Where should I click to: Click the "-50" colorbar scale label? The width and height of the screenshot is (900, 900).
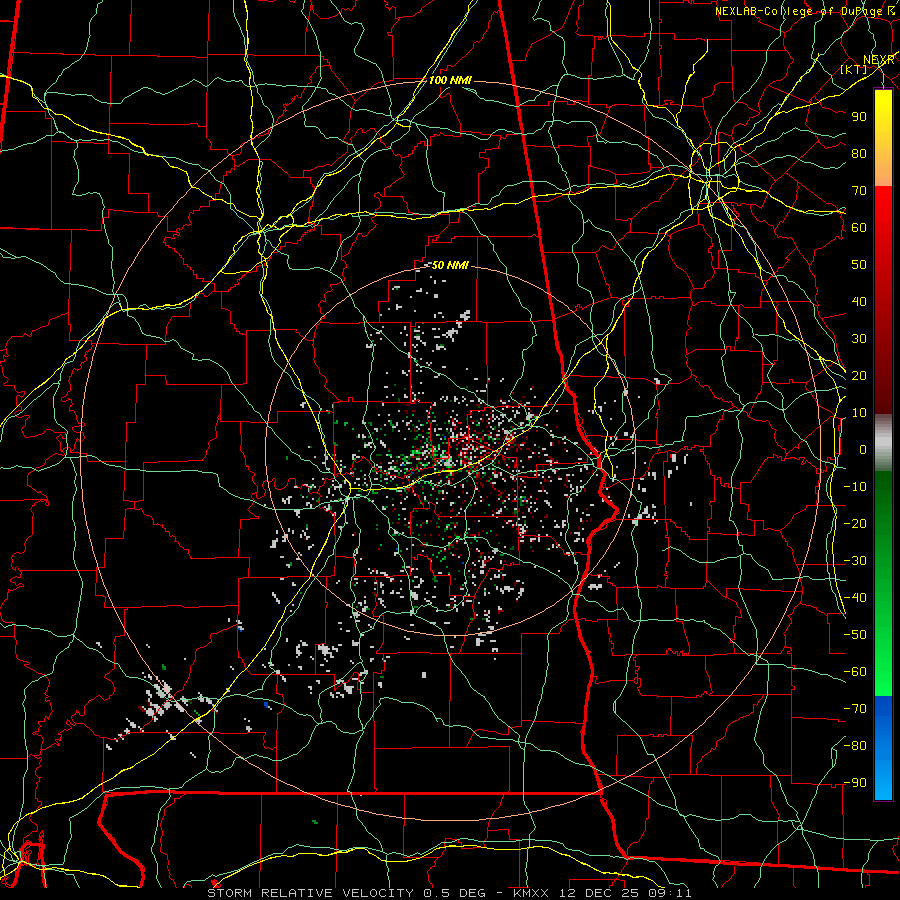pos(855,635)
